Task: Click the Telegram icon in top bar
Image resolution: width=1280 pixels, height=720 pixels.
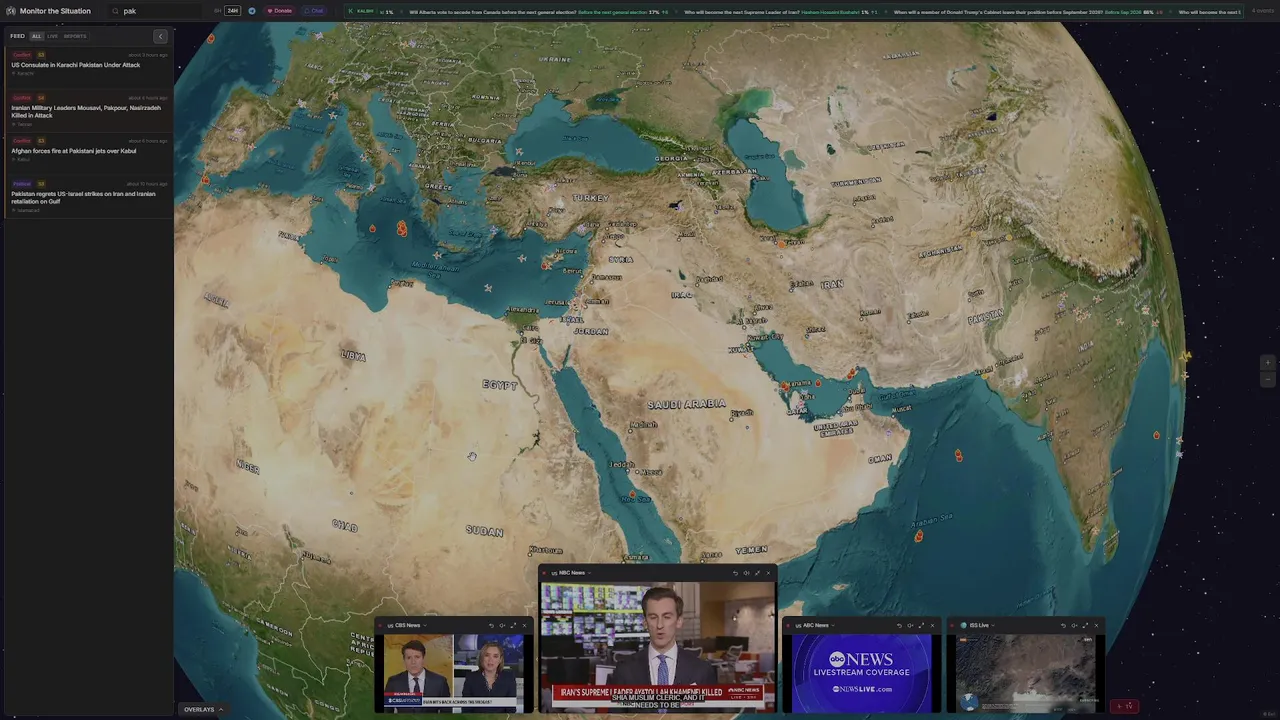Action: (x=252, y=11)
